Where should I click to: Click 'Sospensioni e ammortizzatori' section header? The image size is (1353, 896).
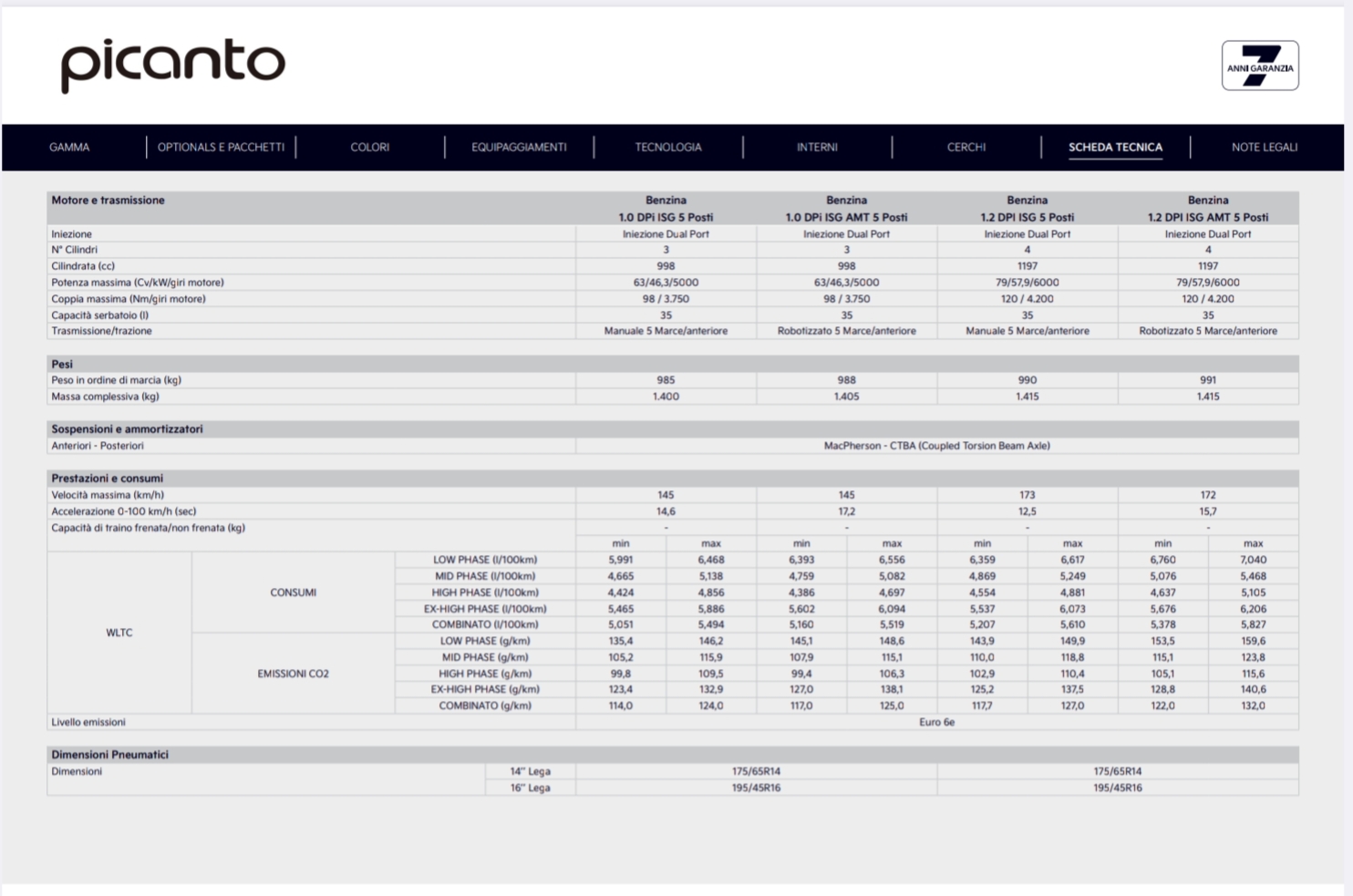pyautogui.click(x=127, y=428)
